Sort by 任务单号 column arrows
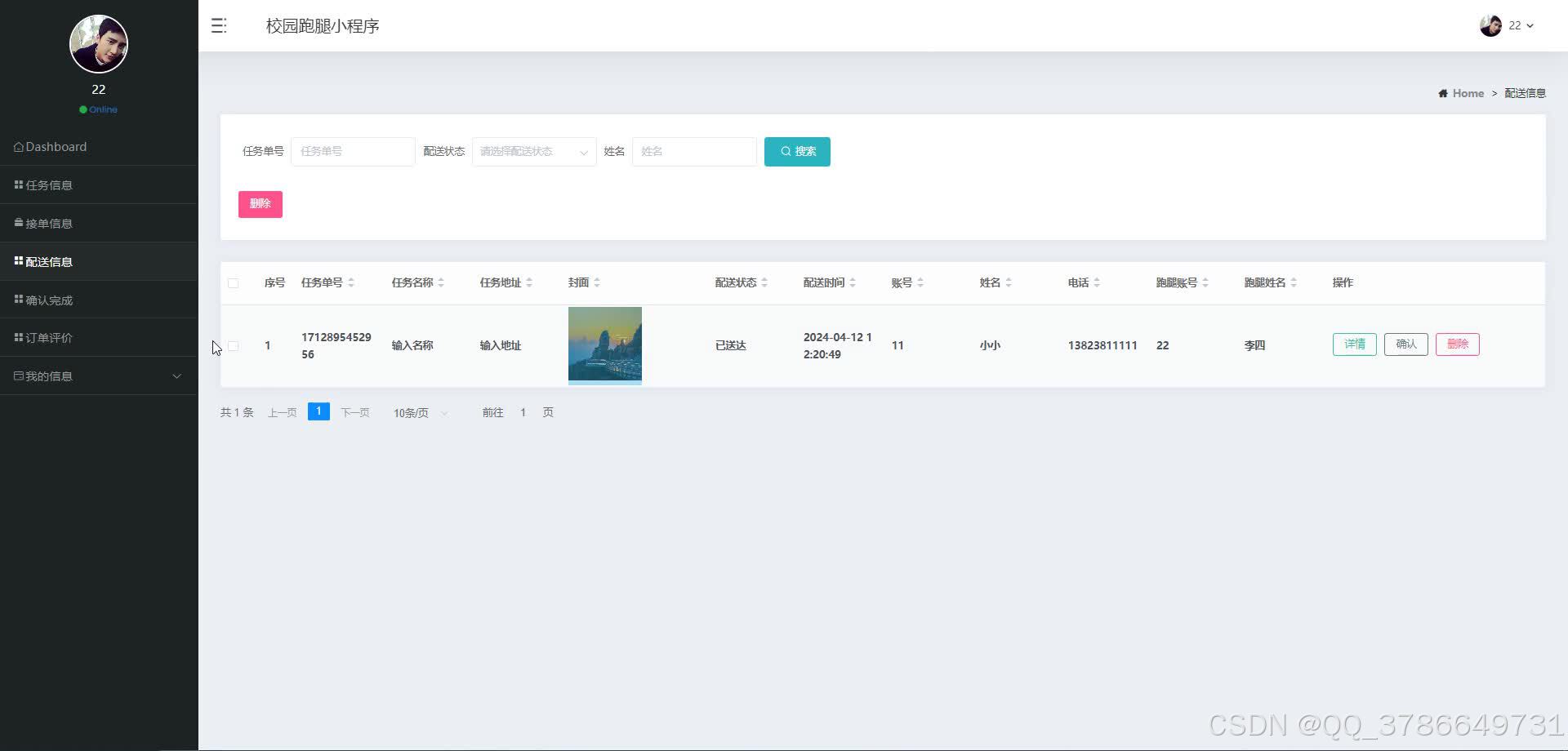Screen dimensions: 1568x751 click(x=351, y=283)
